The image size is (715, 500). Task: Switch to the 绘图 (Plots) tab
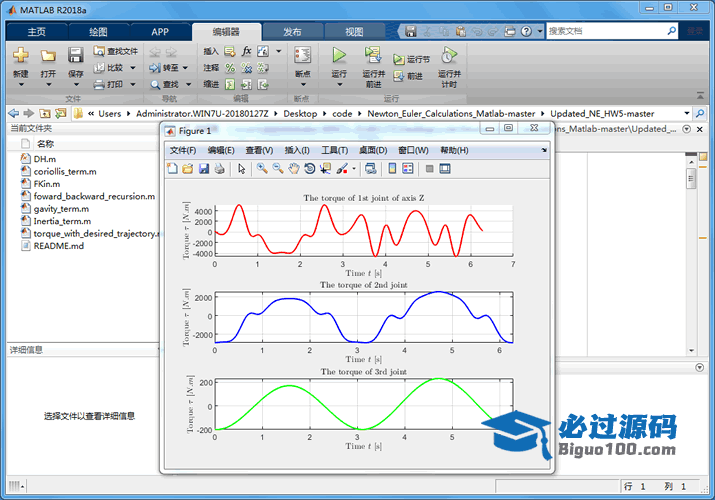click(98, 32)
